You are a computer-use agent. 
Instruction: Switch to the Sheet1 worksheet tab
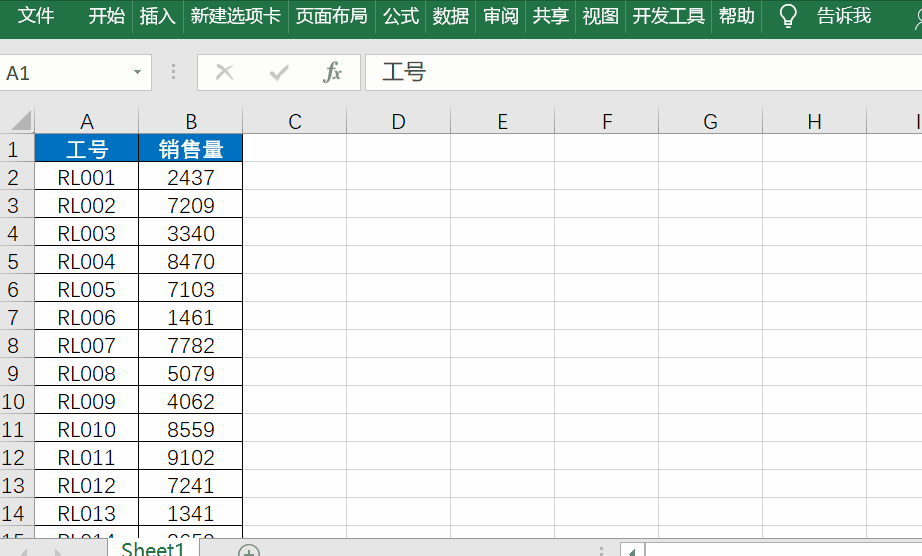153,548
